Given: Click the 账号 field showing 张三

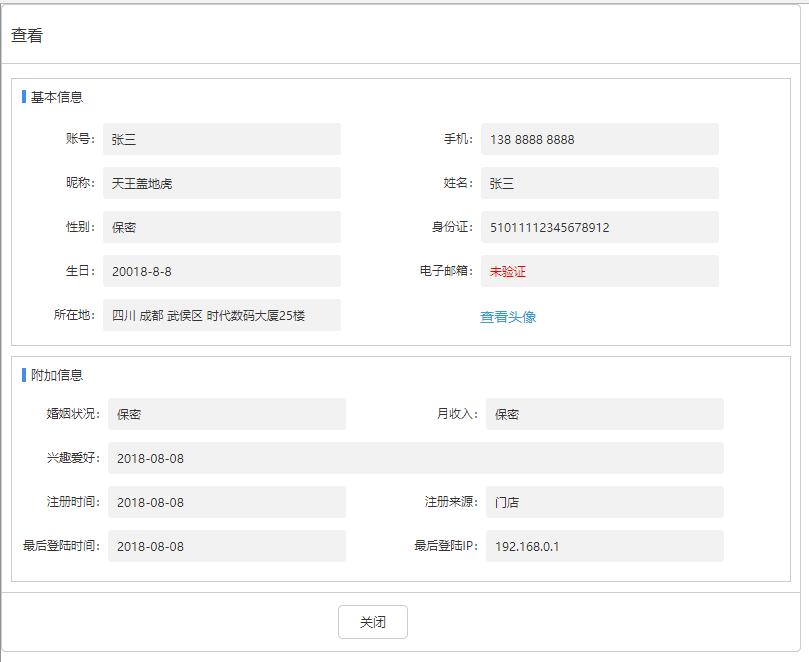Looking at the screenshot, I should [221, 139].
